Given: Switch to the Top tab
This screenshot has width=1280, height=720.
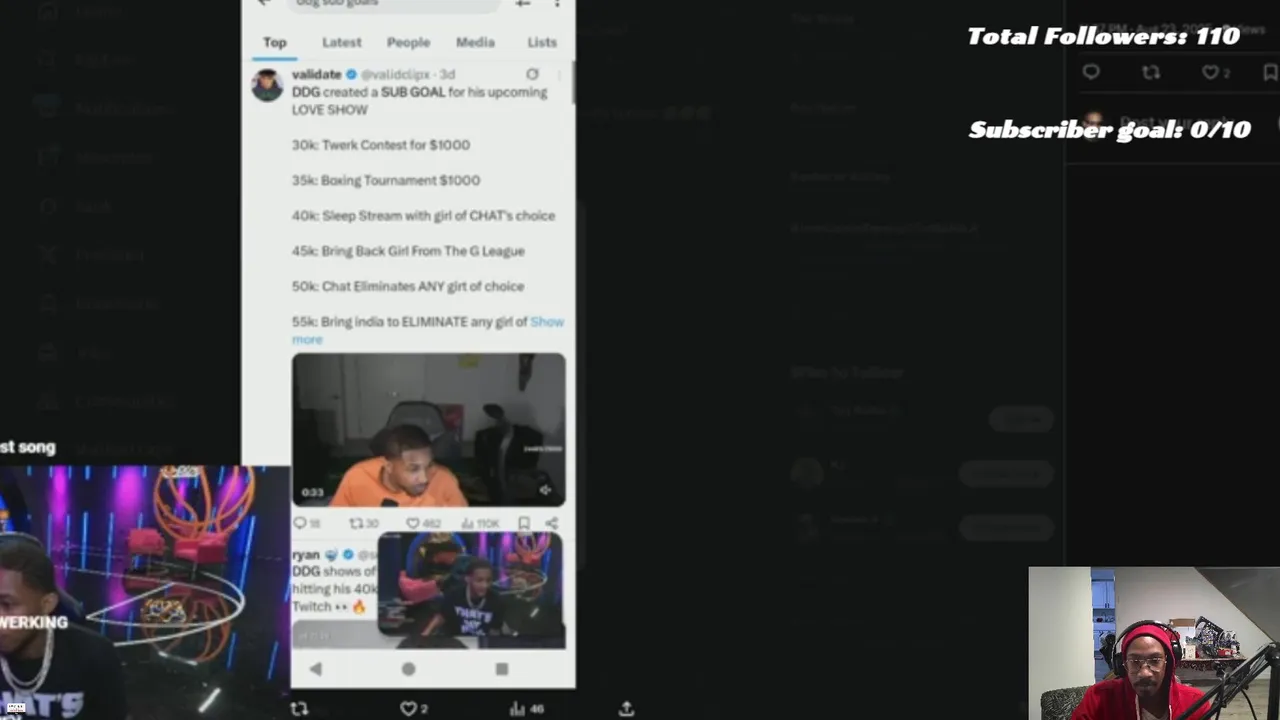Looking at the screenshot, I should 275,42.
